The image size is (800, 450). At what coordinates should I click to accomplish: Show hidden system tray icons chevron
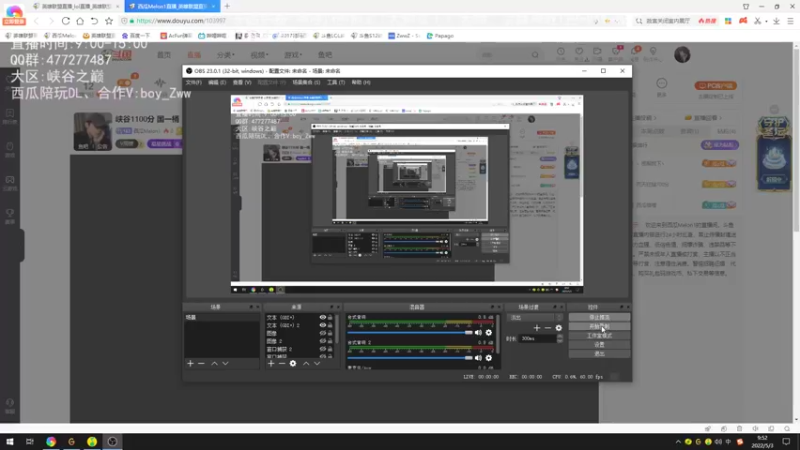[678, 442]
